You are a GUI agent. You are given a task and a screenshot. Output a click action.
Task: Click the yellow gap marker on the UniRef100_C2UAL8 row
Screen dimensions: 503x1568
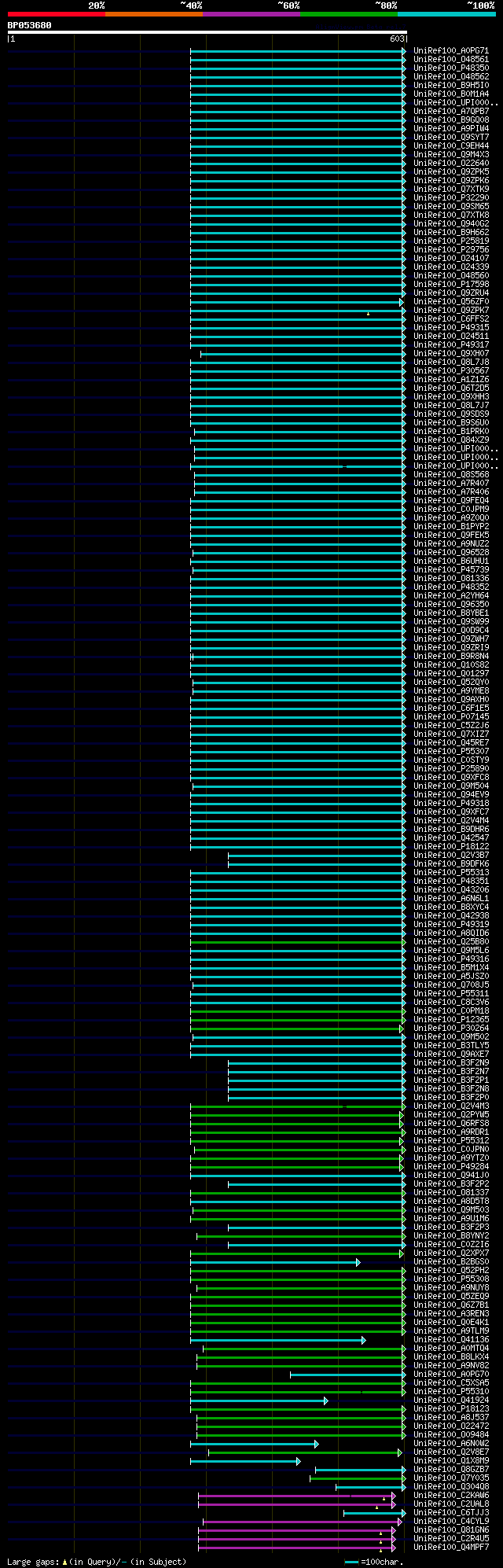pos(376,1507)
